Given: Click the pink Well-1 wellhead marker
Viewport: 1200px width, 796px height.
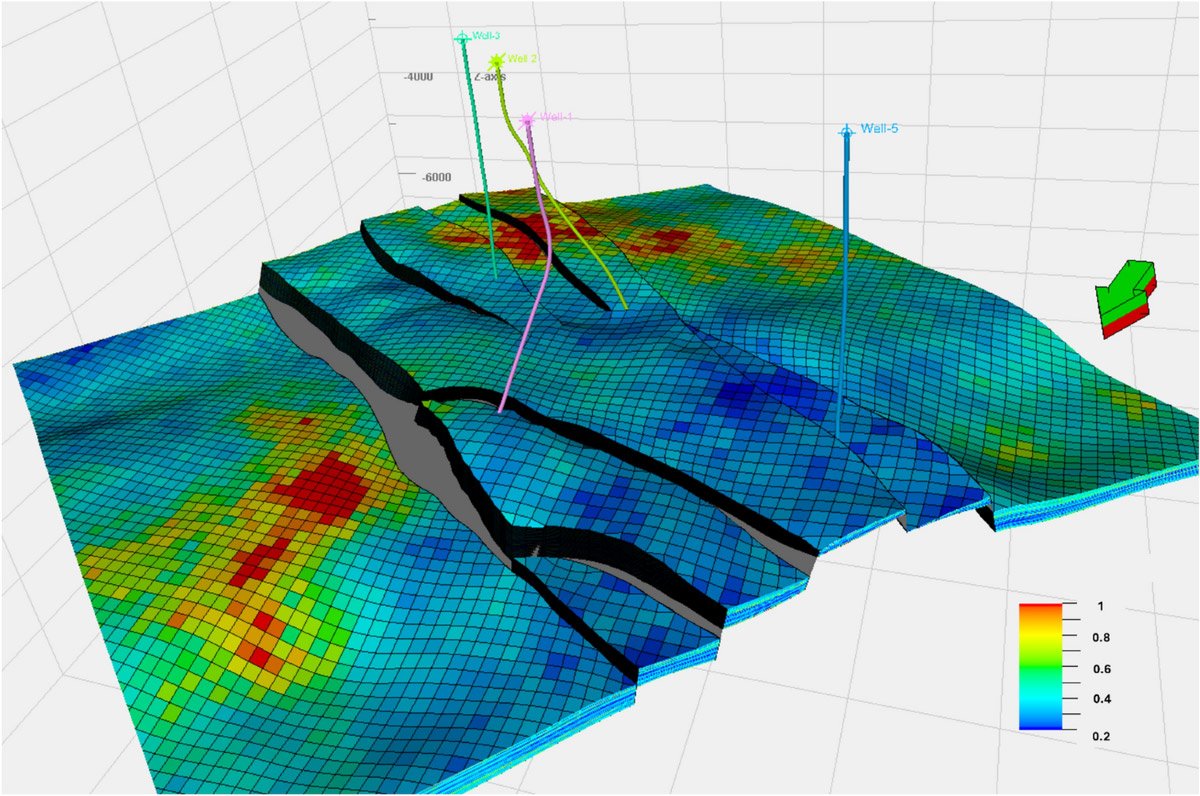Looking at the screenshot, I should 528,120.
